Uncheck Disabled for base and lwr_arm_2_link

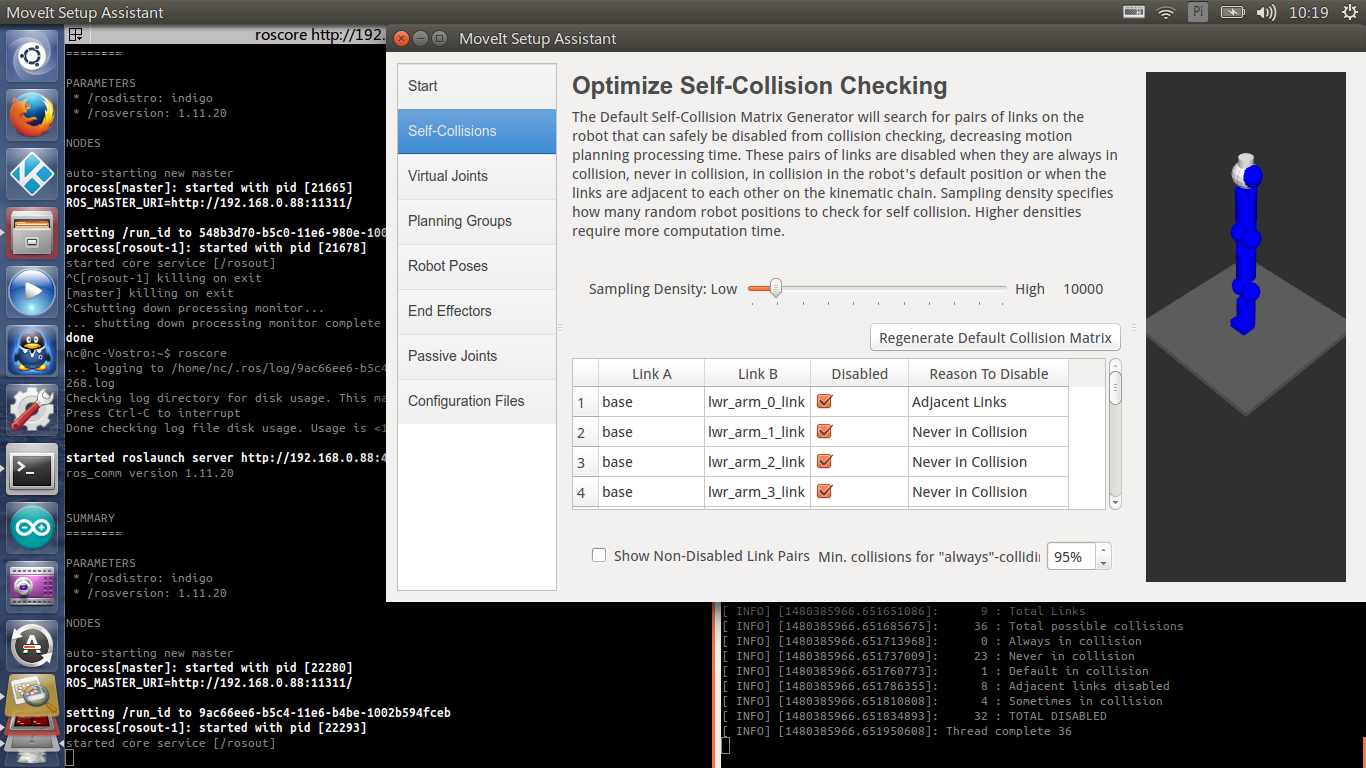tap(825, 461)
